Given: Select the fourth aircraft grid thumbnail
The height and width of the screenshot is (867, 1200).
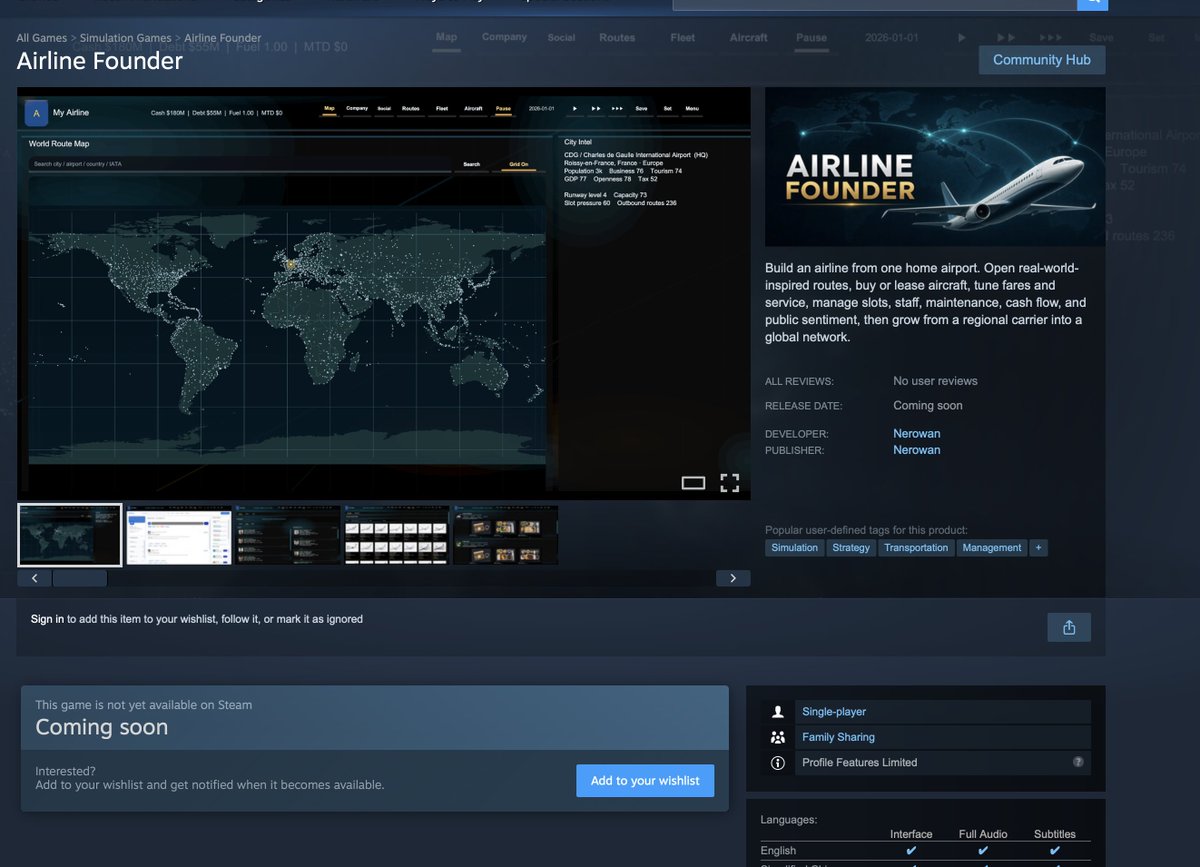Looking at the screenshot, I should [x=397, y=535].
